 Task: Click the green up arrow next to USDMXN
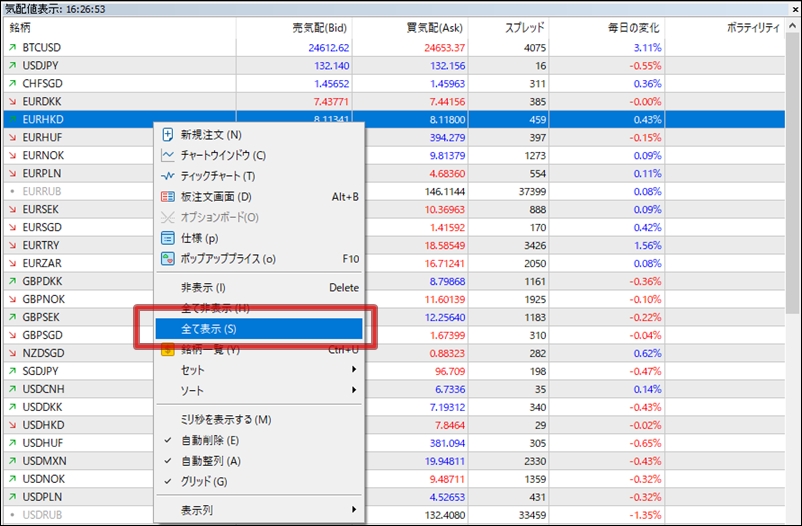pos(12,461)
